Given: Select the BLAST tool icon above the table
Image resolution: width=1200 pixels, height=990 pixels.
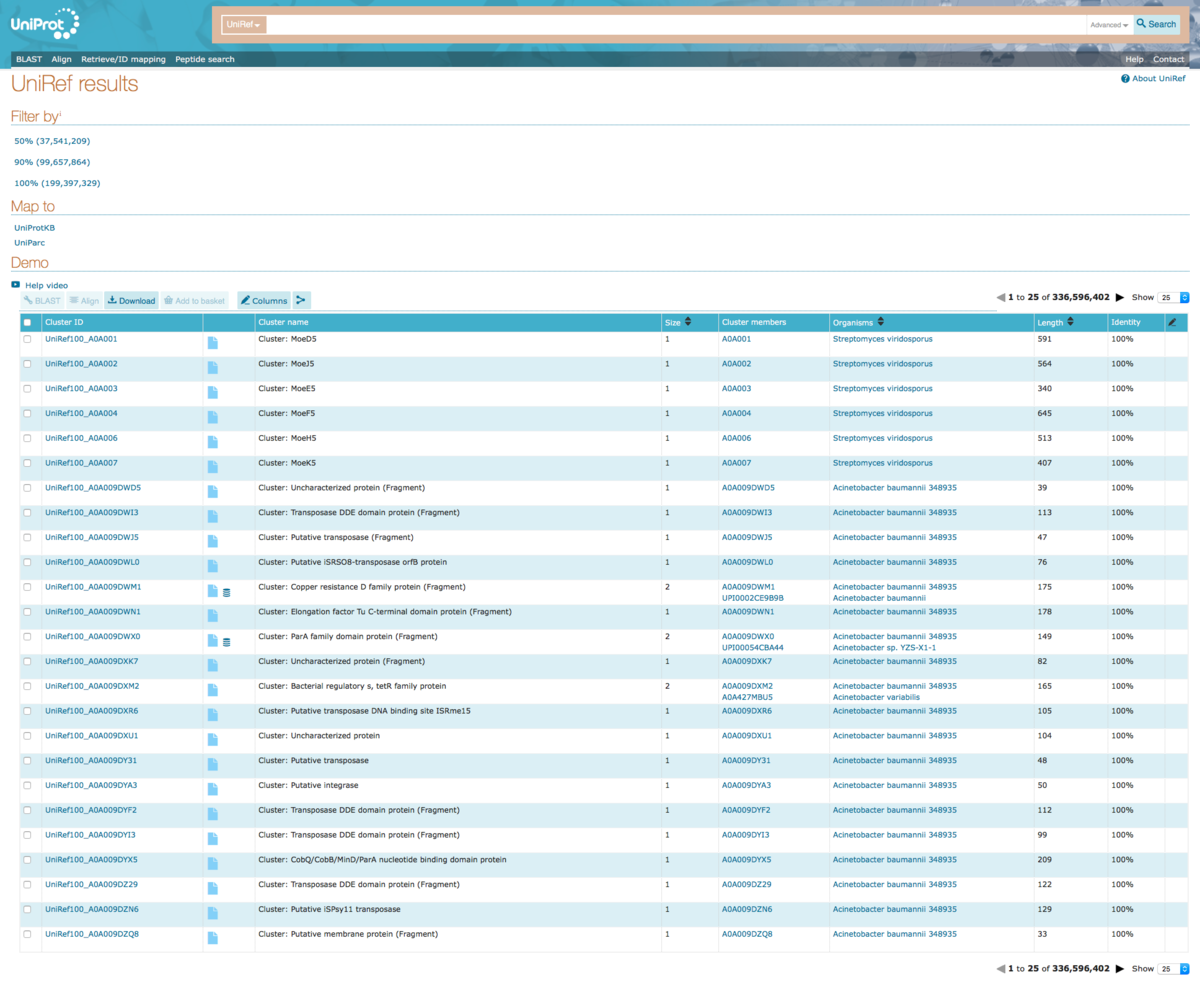Looking at the screenshot, I should point(28,300).
